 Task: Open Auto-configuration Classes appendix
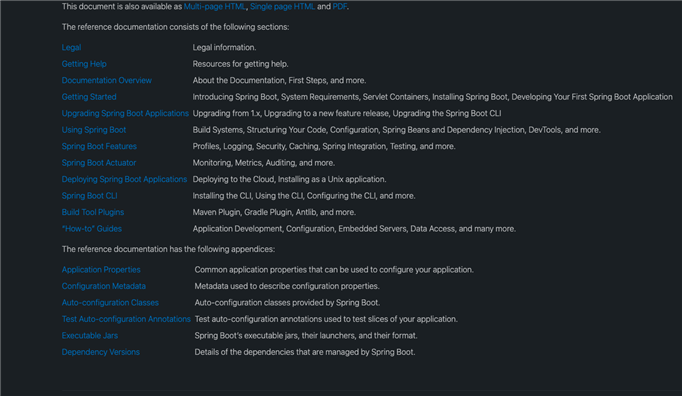pyautogui.click(x=110, y=303)
